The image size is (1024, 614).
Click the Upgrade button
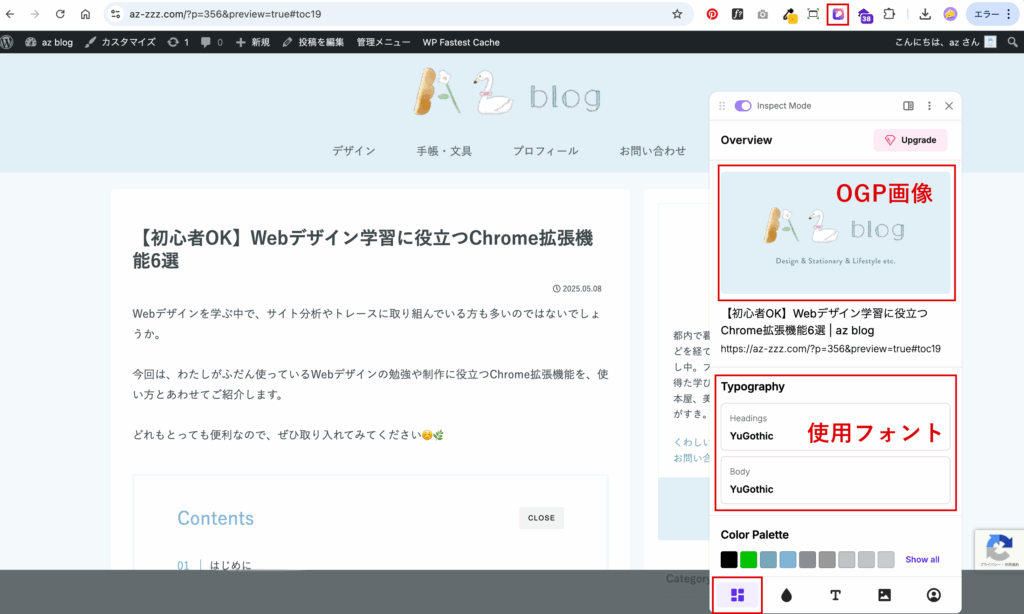tap(910, 140)
